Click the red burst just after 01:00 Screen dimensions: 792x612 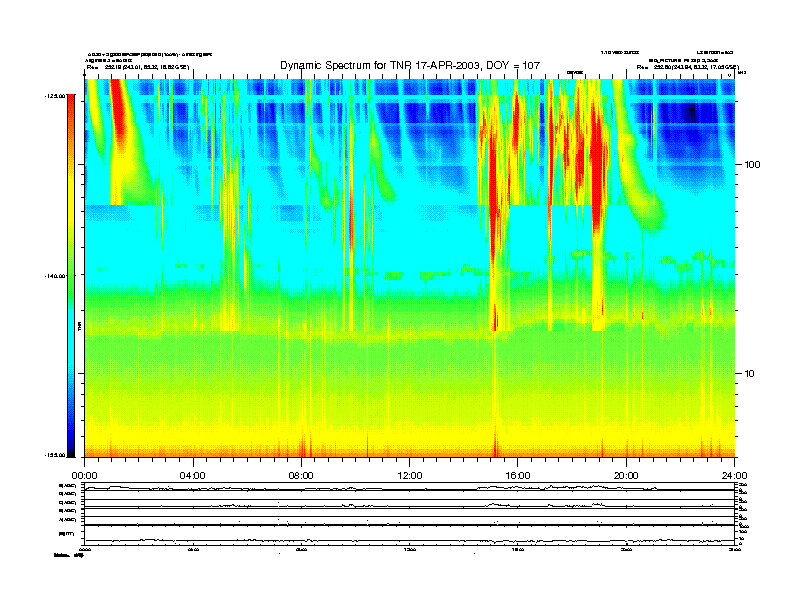point(119,109)
